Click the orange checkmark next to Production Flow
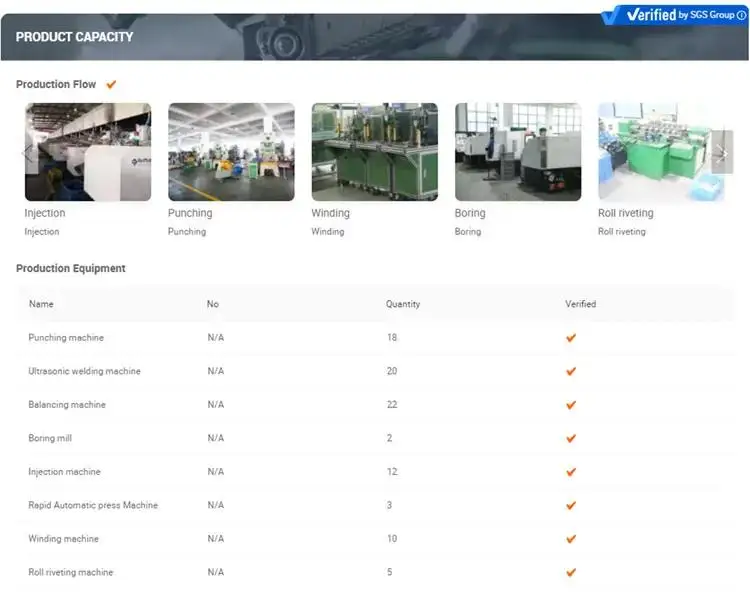750x601 pixels. 111,85
